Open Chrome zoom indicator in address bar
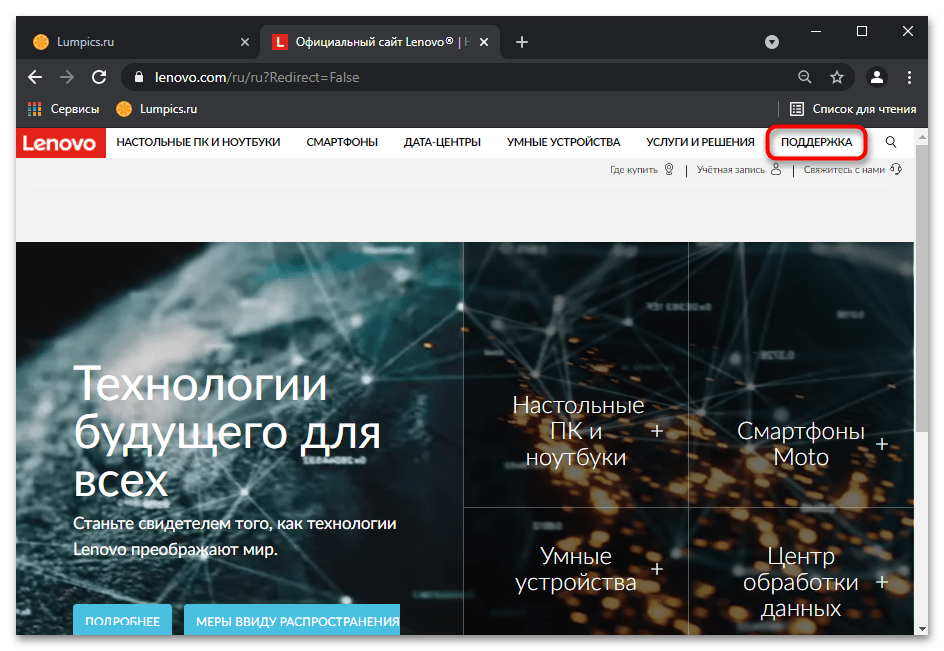This screenshot has height=651, width=944. [804, 77]
